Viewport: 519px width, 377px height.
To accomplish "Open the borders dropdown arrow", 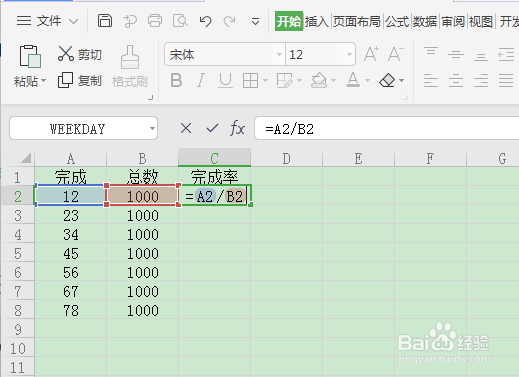I will [265, 80].
